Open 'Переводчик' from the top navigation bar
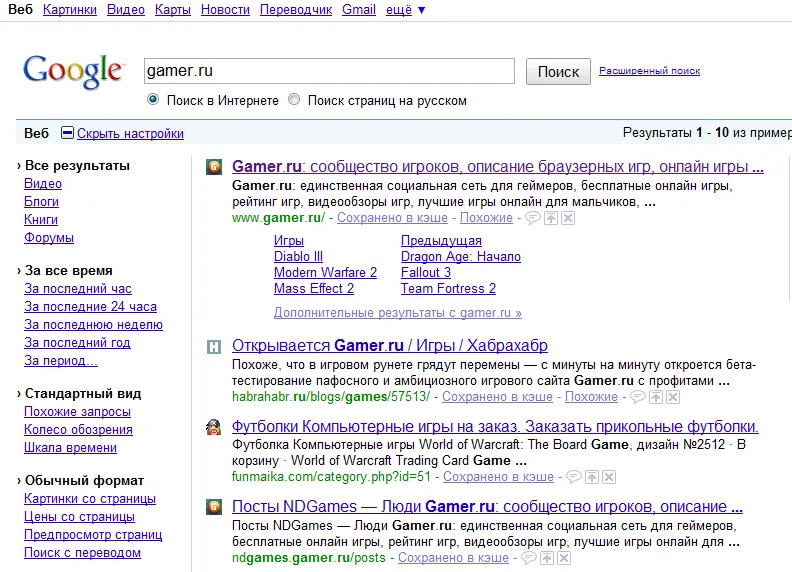This screenshot has height=572, width=792. (295, 10)
